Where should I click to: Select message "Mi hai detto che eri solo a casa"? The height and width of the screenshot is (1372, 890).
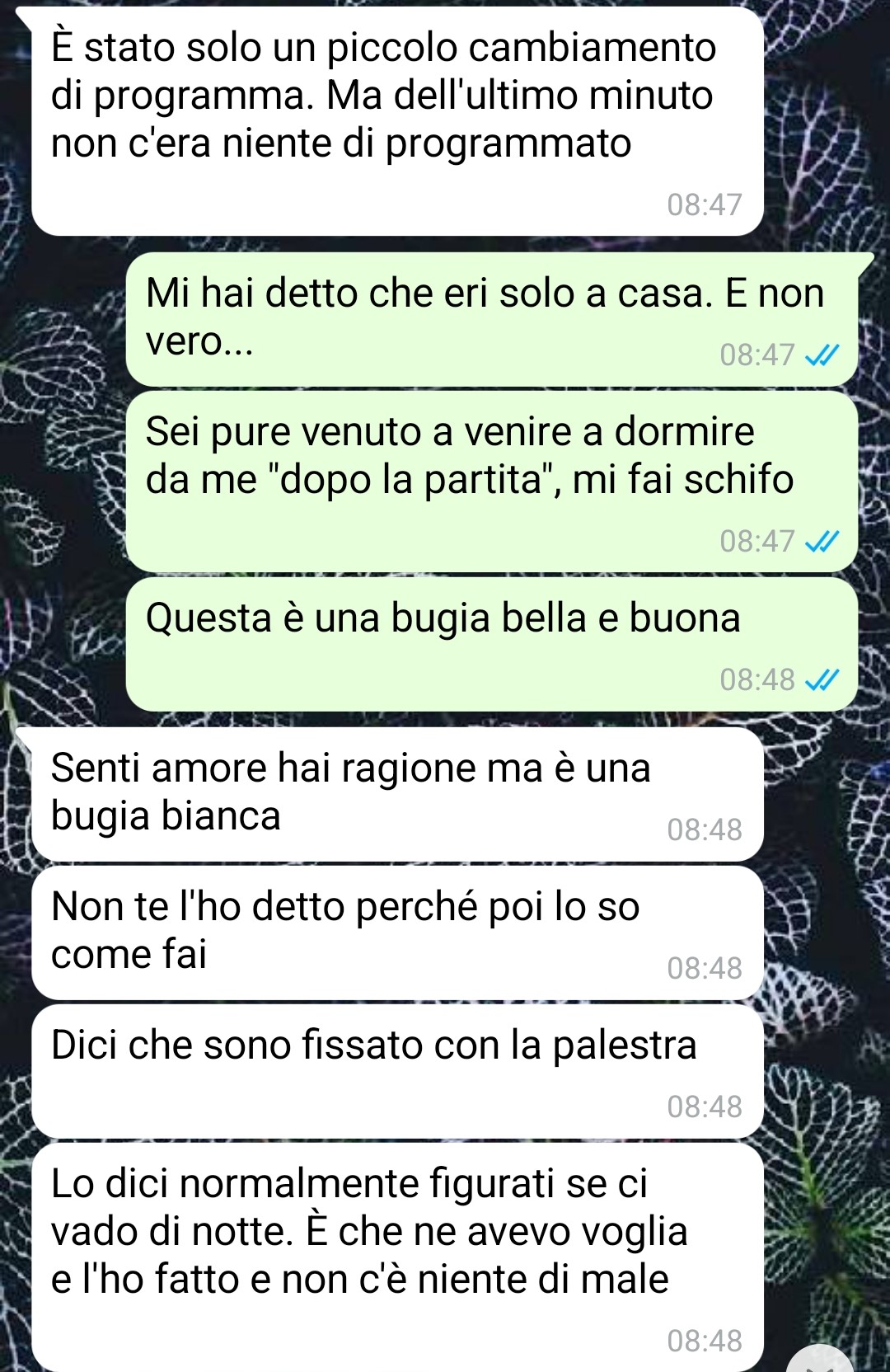(492, 318)
